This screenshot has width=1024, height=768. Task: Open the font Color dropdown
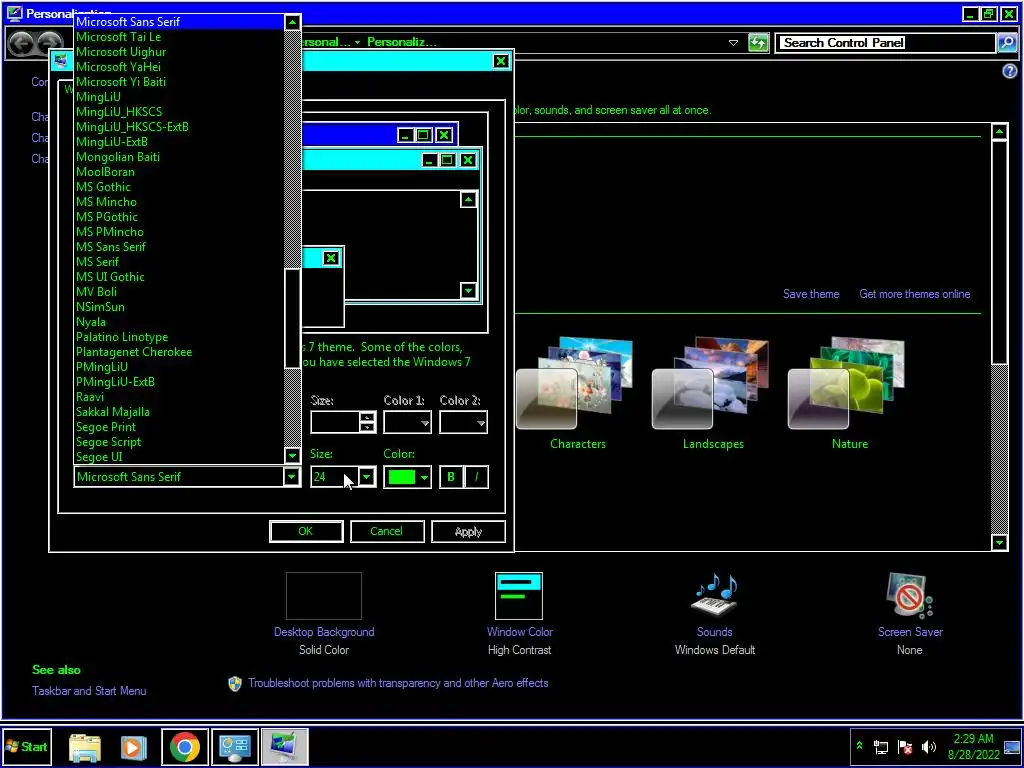tap(424, 477)
